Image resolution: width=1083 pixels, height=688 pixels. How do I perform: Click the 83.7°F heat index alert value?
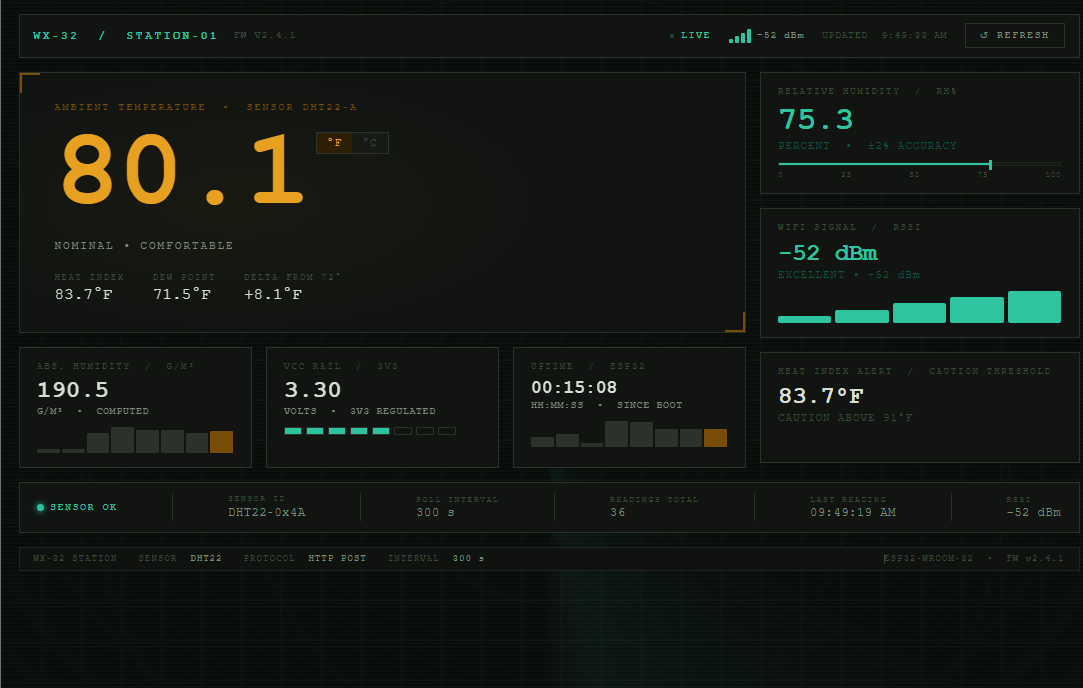pyautogui.click(x=821, y=396)
